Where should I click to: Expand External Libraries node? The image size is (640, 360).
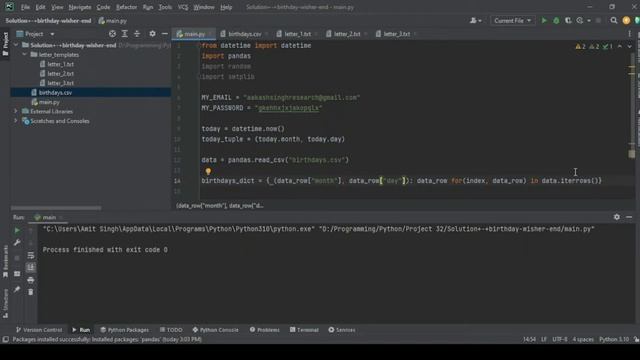point(16,111)
